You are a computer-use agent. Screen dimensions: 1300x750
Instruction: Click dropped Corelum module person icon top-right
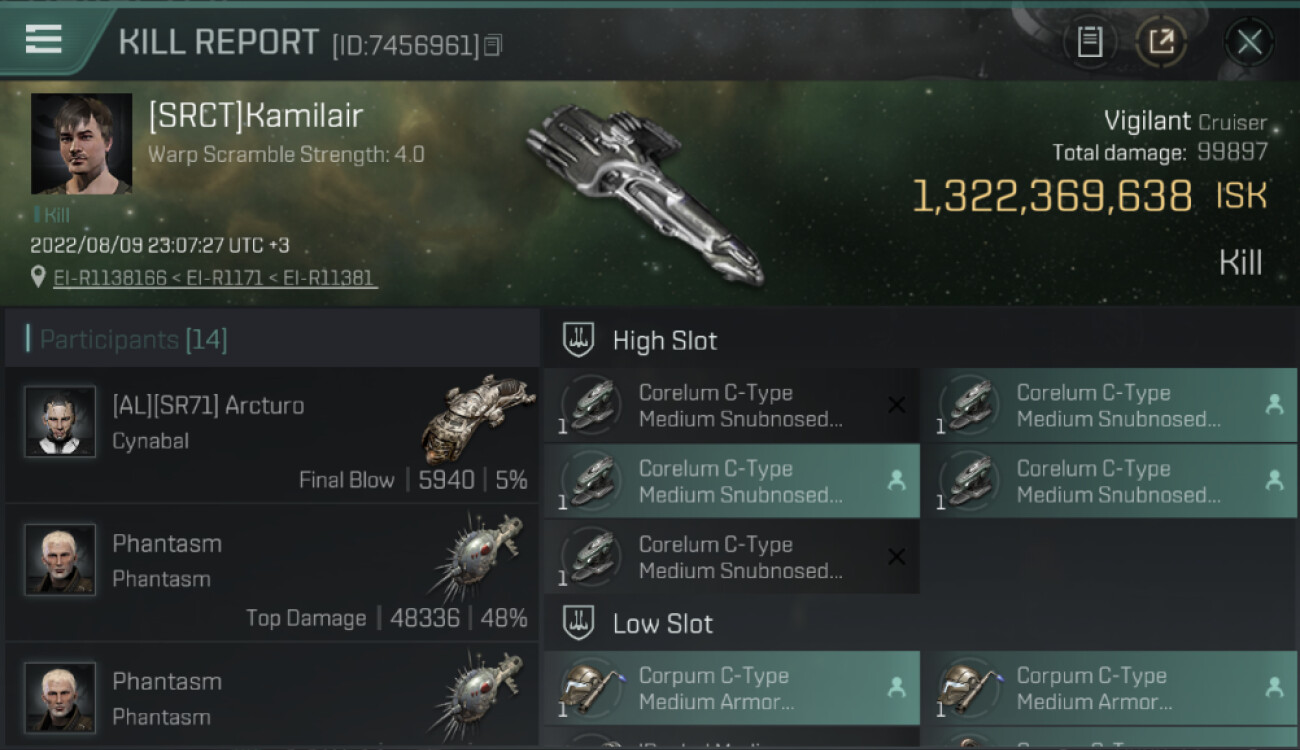click(x=1274, y=404)
